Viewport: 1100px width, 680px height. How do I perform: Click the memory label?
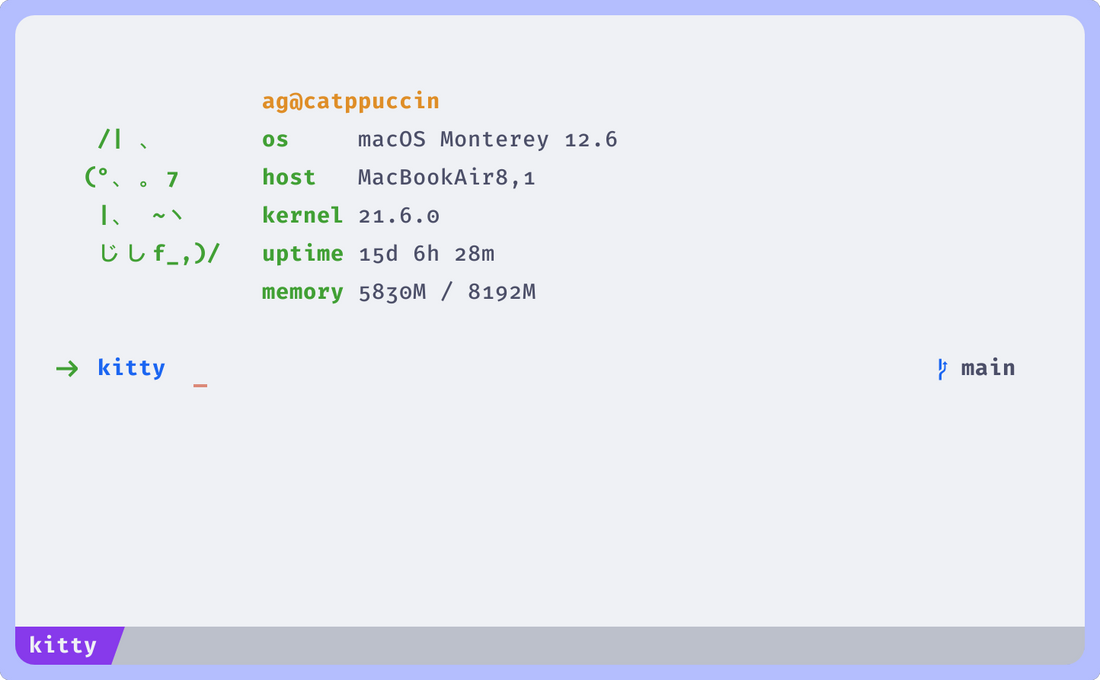click(302, 292)
